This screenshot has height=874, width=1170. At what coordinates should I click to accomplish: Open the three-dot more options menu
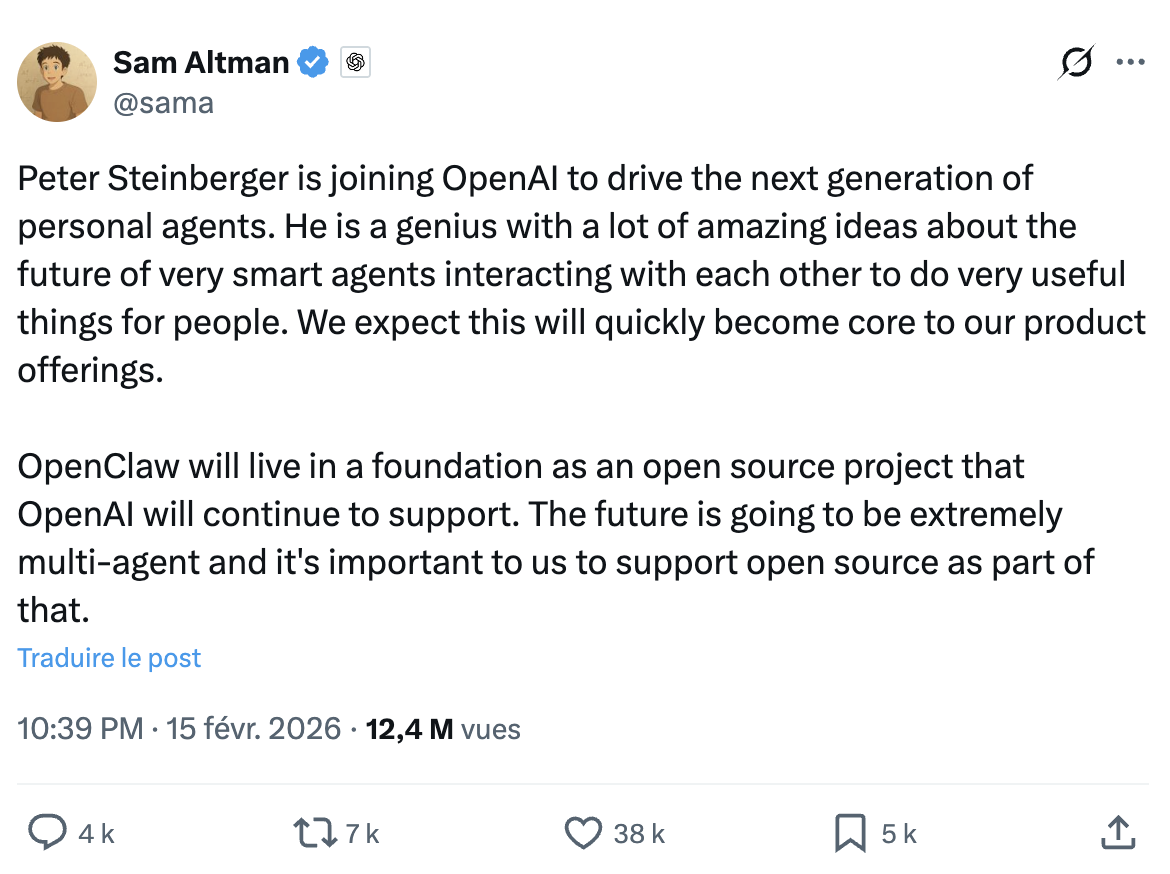(1130, 62)
